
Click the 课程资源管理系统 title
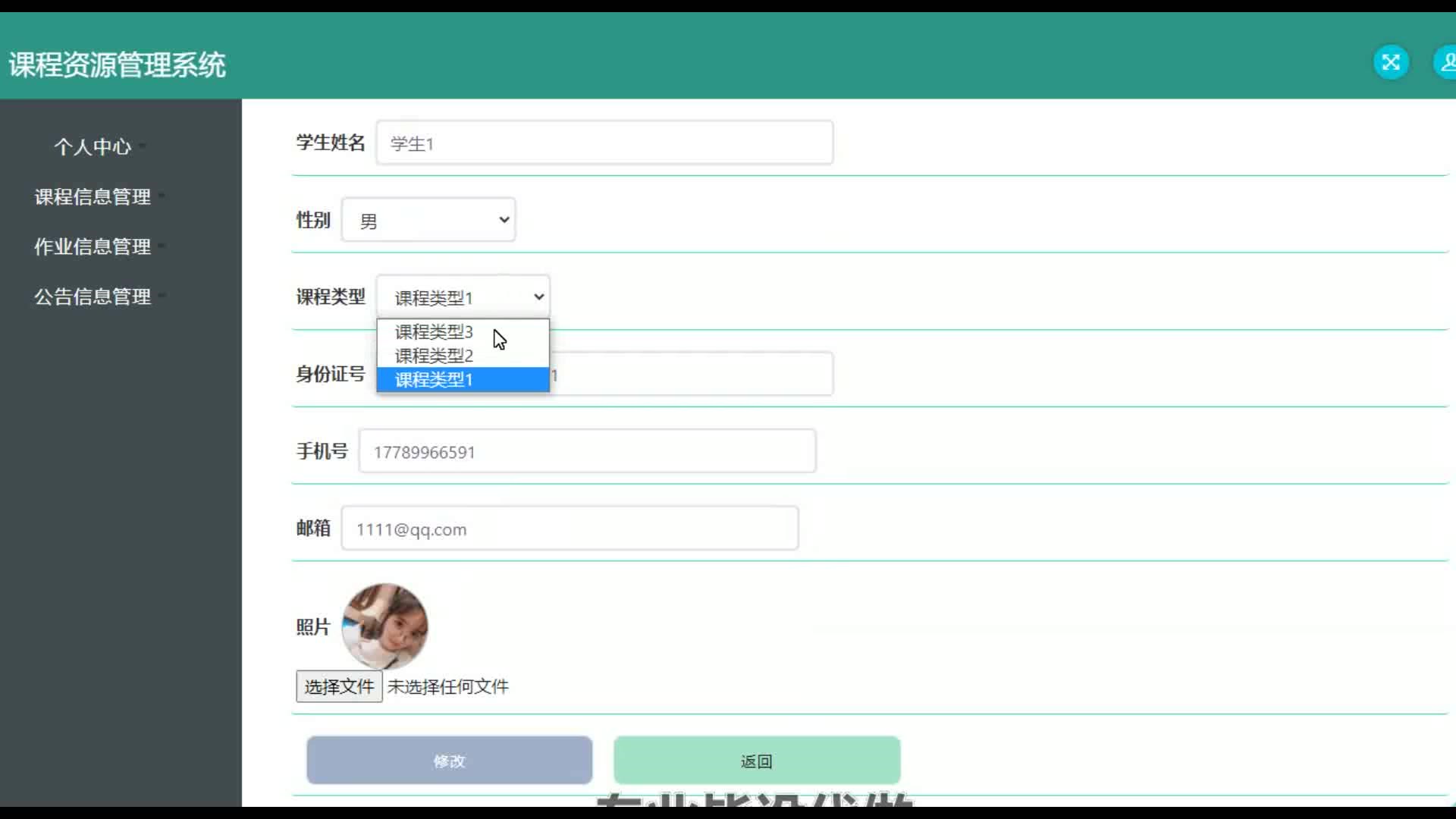tap(118, 64)
